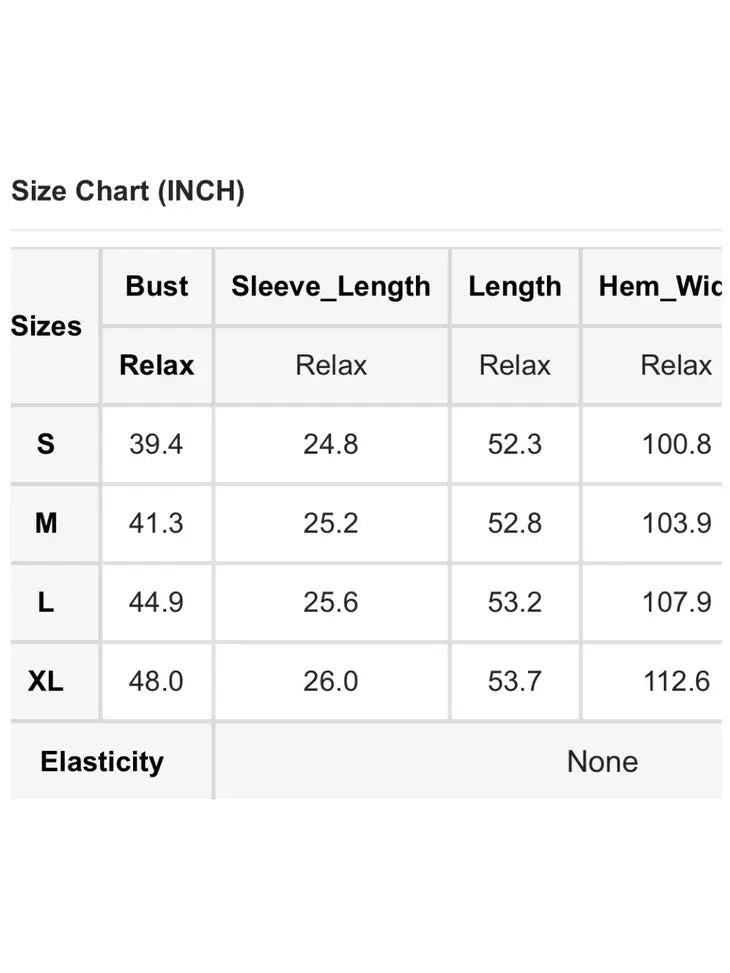Click the Sizes header cell
The width and height of the screenshot is (730, 973).
(x=46, y=326)
